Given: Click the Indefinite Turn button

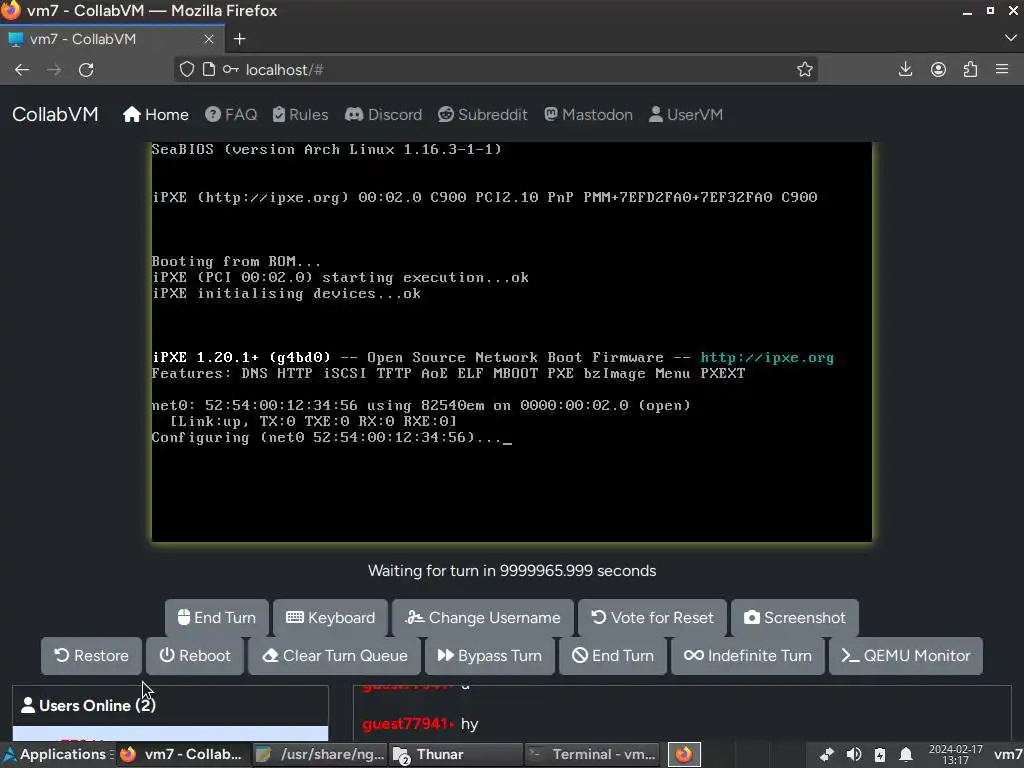Looking at the screenshot, I should pyautogui.click(x=748, y=656).
